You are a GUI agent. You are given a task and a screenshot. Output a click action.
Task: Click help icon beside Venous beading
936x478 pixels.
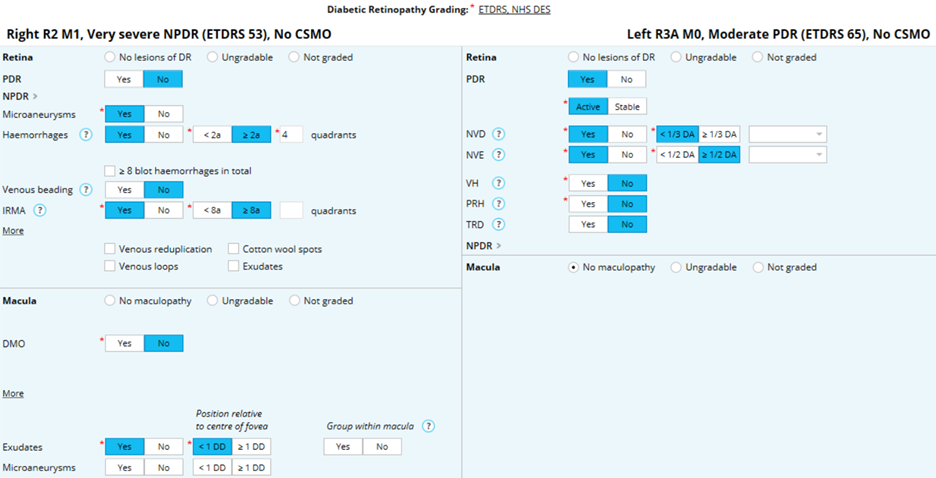(x=86, y=189)
